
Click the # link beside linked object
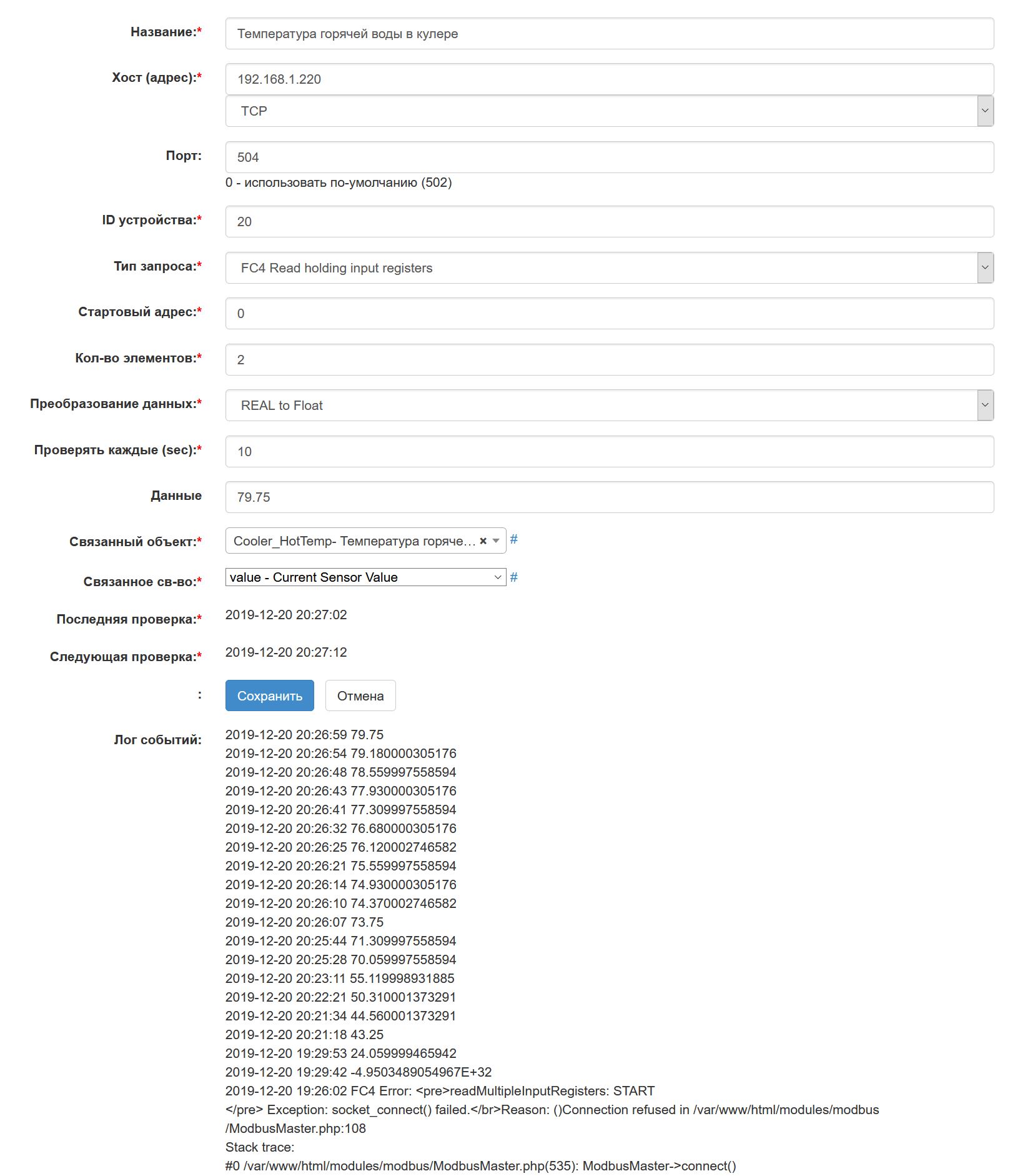pyautogui.click(x=513, y=539)
